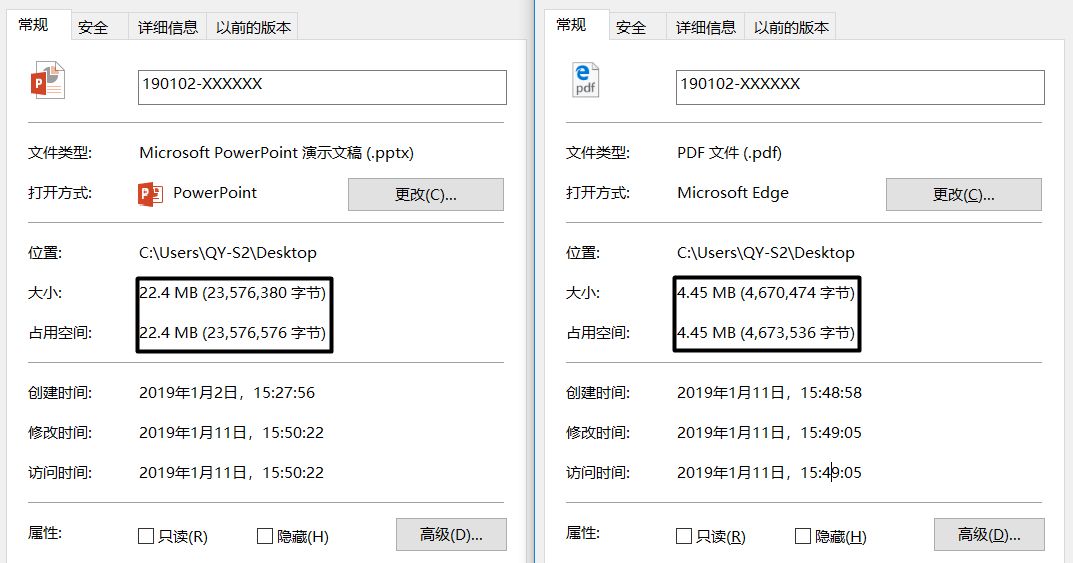The height and width of the screenshot is (563, 1073).
Task: Click accessed time value in pptx window
Action: click(x=231, y=472)
